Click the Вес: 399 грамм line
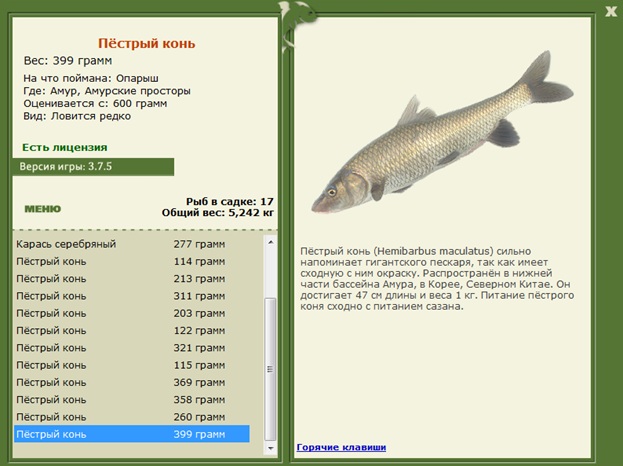The image size is (623, 466). coord(68,61)
